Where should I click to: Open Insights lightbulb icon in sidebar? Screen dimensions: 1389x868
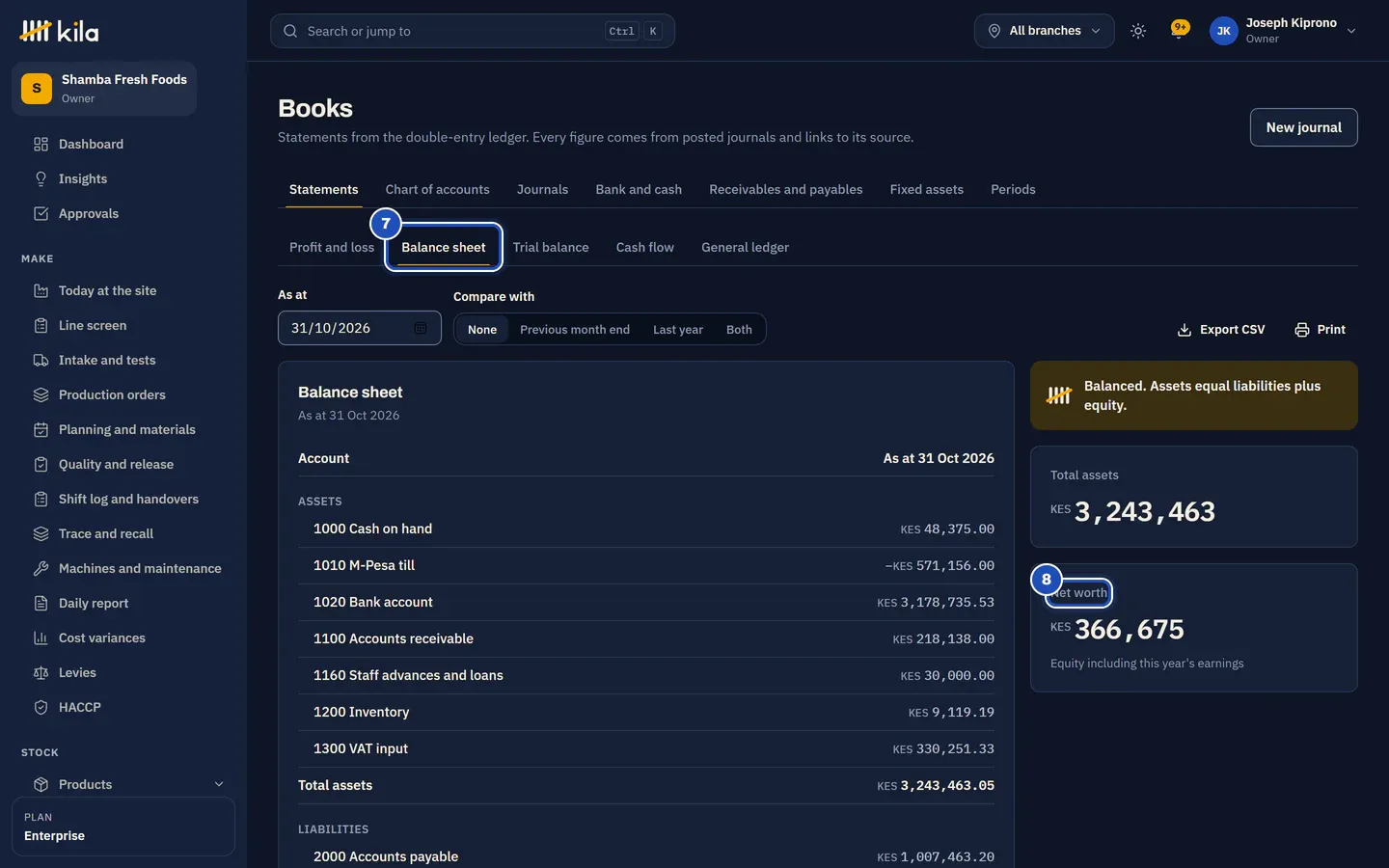coord(41,178)
